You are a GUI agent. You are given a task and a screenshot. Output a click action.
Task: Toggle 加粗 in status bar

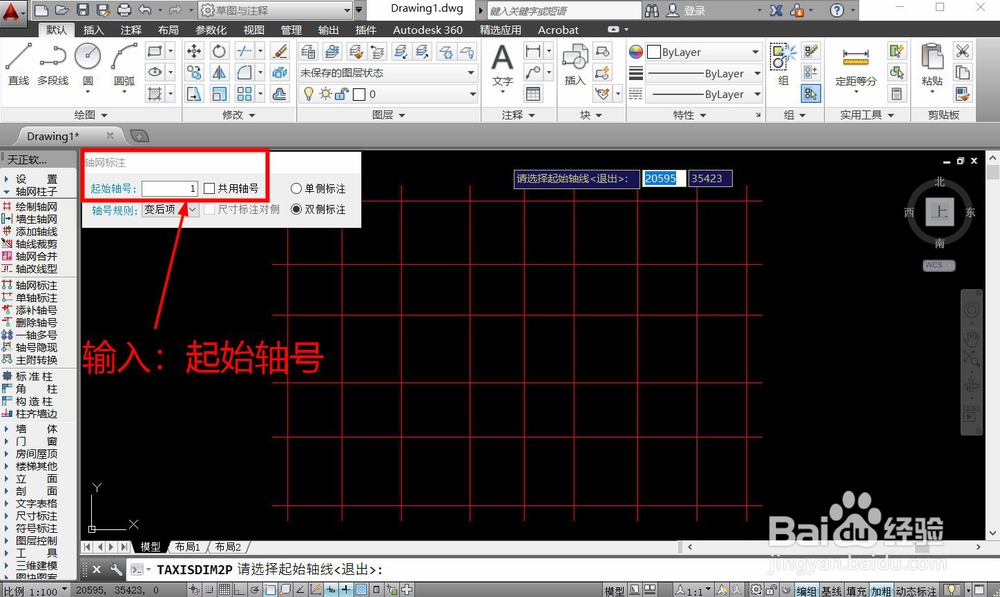click(881, 591)
